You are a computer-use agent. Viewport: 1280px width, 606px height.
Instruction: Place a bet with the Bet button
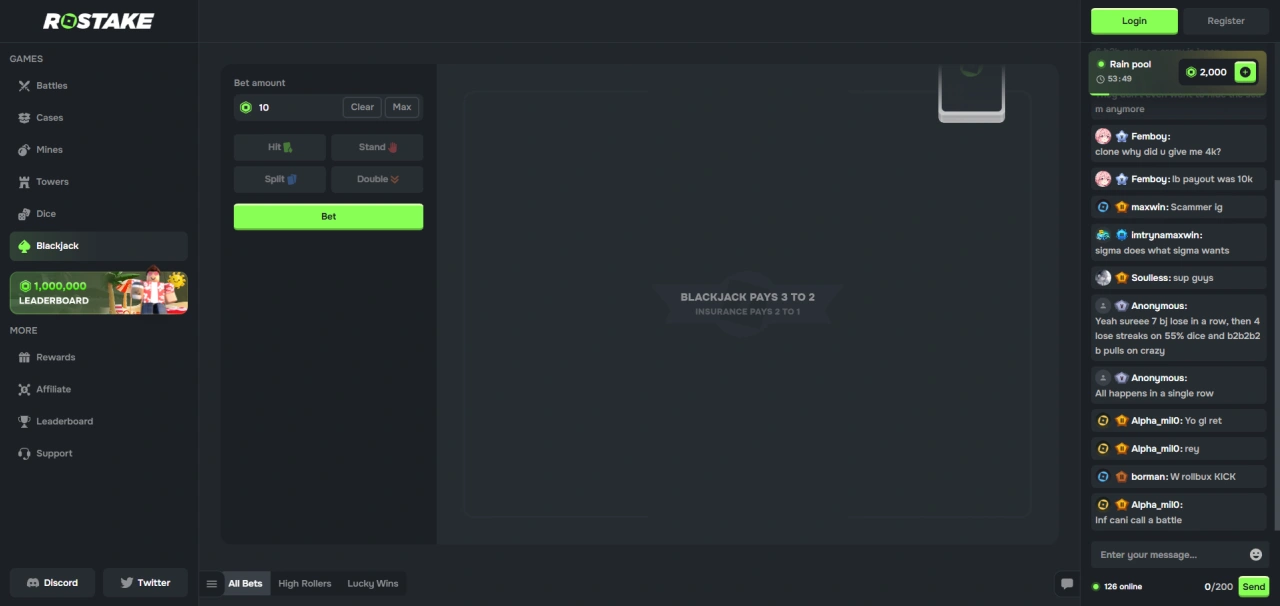tap(328, 217)
